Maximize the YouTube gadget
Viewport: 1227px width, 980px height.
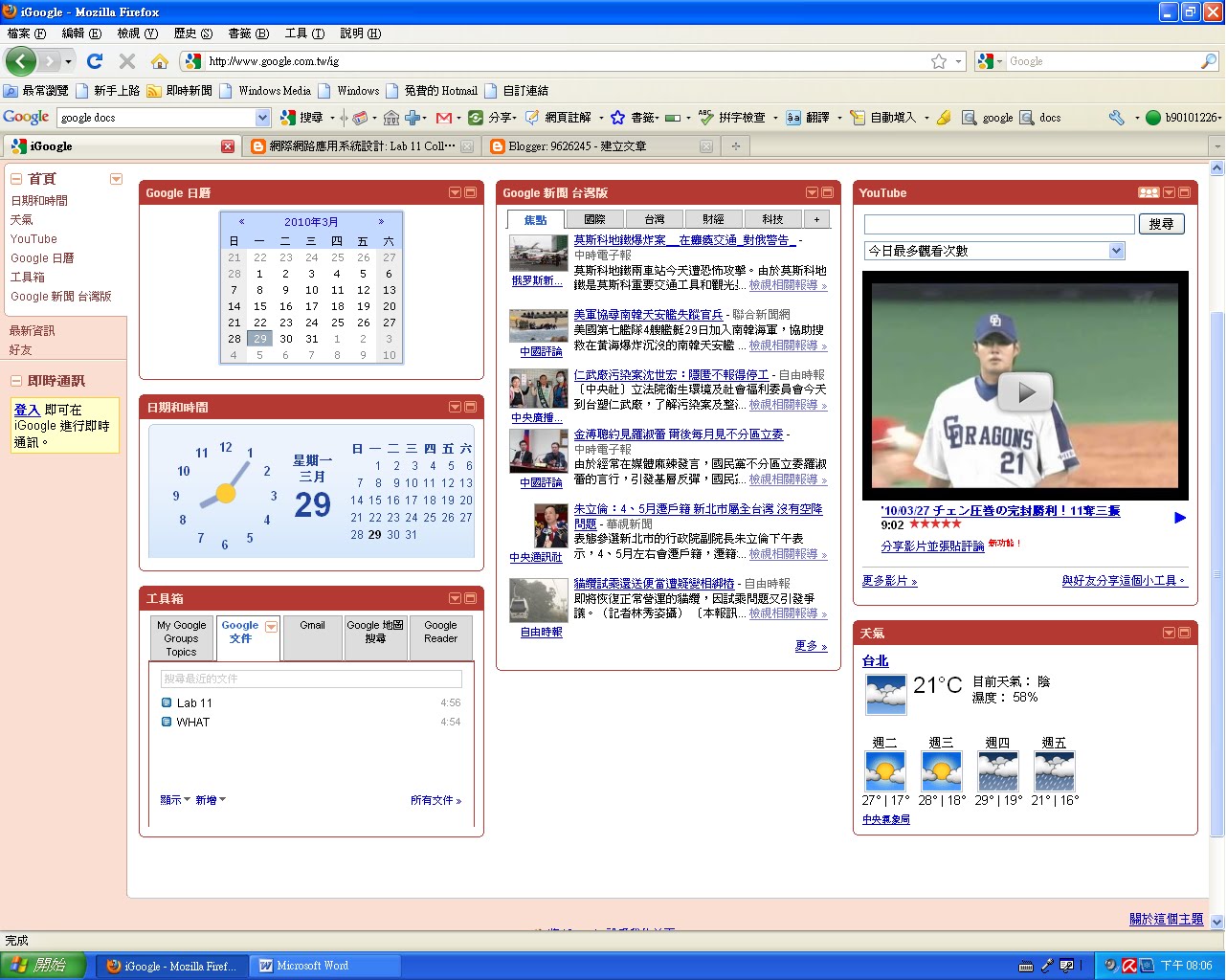(1184, 192)
